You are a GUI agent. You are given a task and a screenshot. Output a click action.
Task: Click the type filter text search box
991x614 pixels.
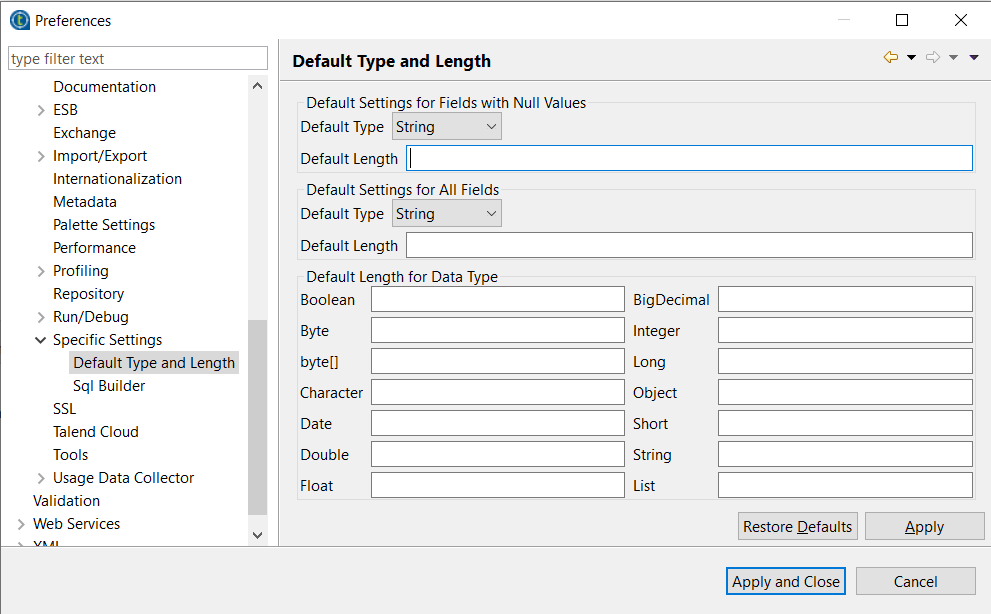point(138,59)
